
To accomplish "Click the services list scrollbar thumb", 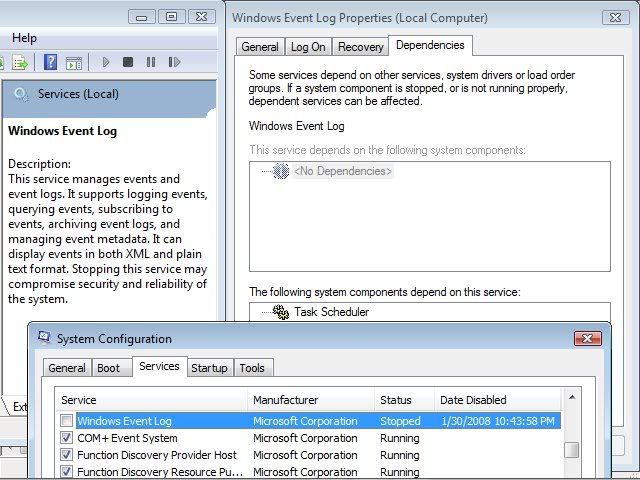I will tap(572, 450).
